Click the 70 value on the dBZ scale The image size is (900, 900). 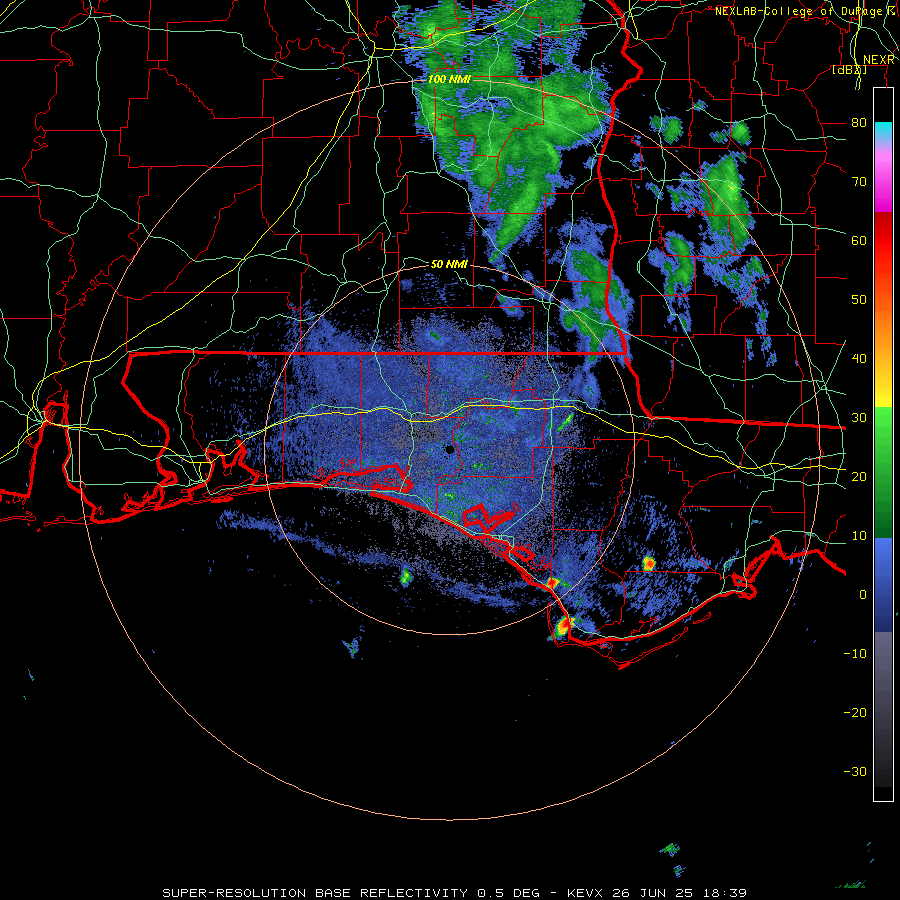[x=859, y=181]
